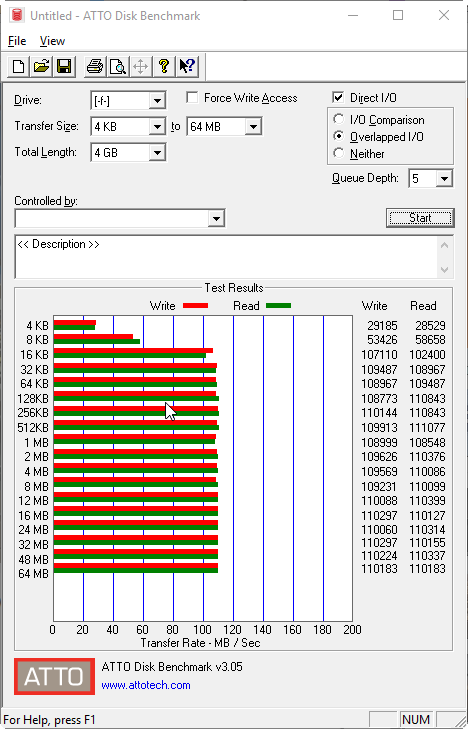The image size is (468, 729).
Task: Start the benchmark test
Action: (x=420, y=218)
